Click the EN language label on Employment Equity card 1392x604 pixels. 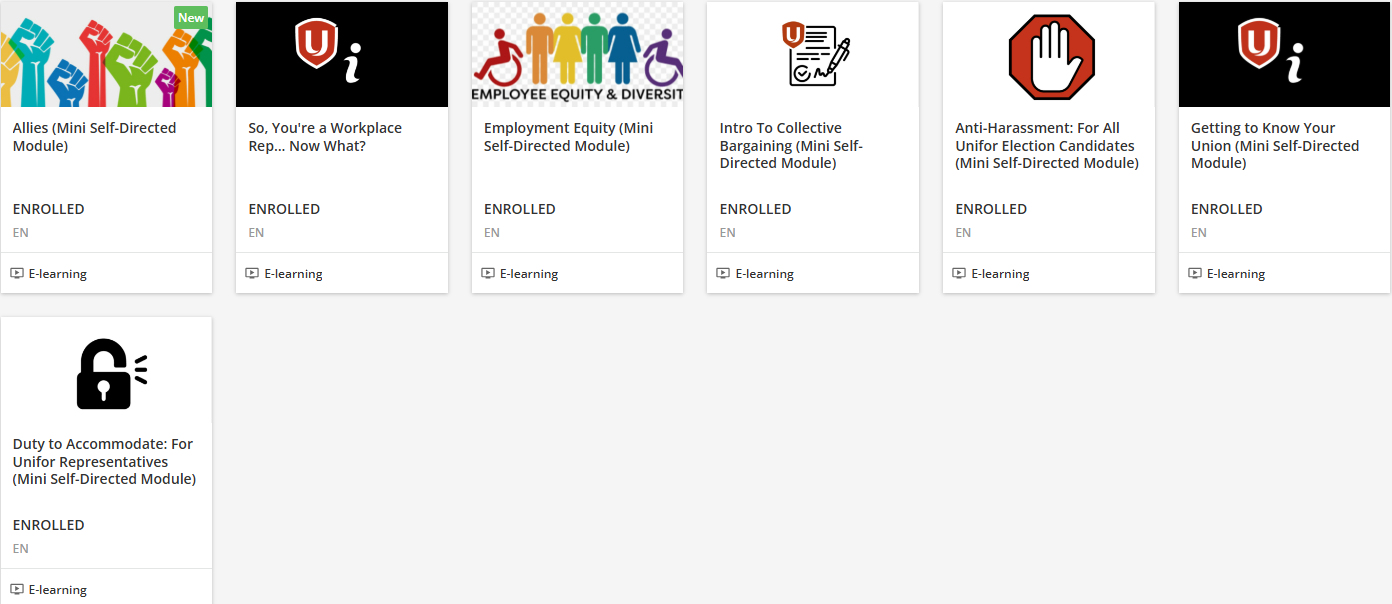point(491,232)
